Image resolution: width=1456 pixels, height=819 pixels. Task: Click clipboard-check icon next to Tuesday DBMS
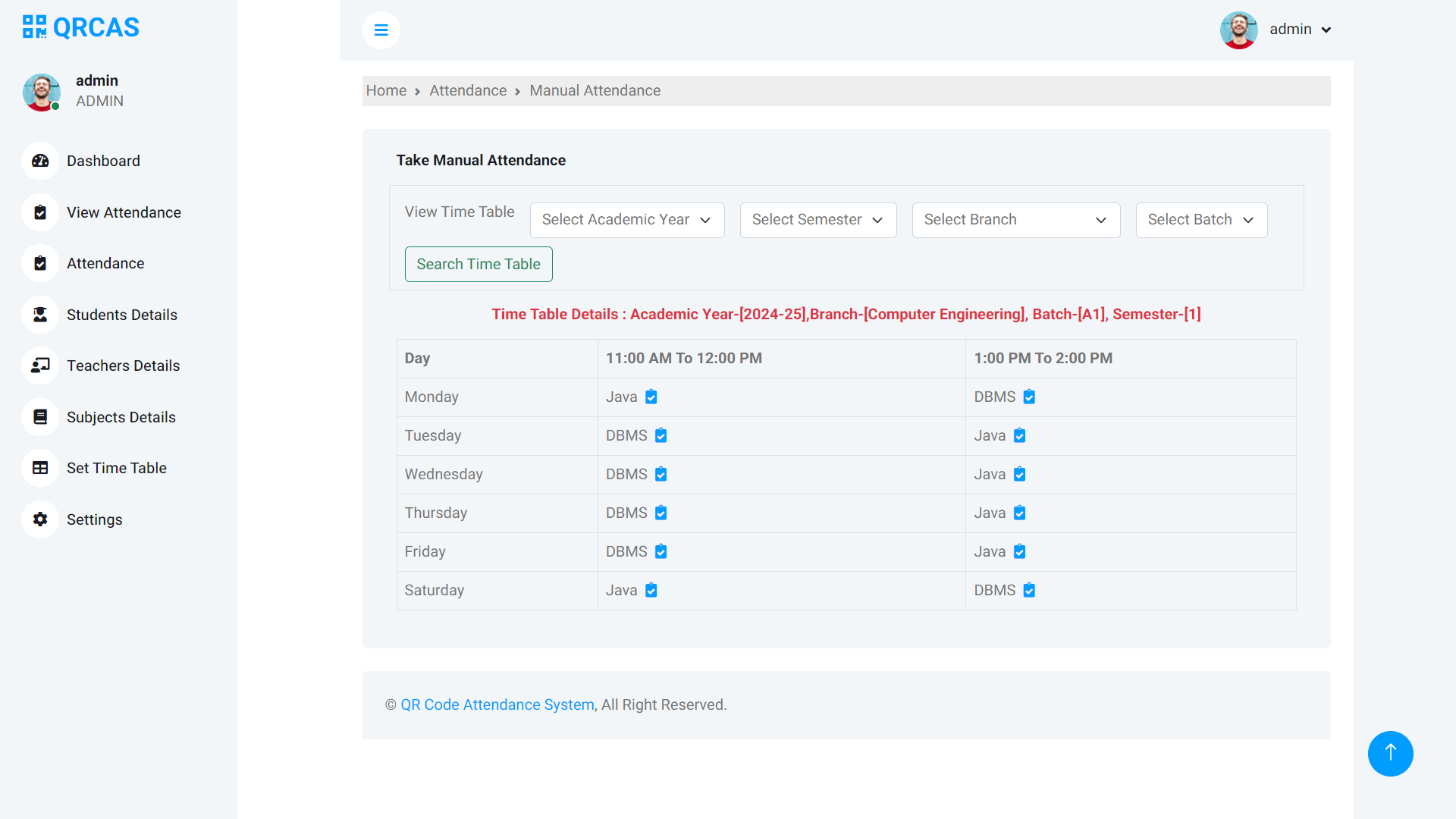661,435
